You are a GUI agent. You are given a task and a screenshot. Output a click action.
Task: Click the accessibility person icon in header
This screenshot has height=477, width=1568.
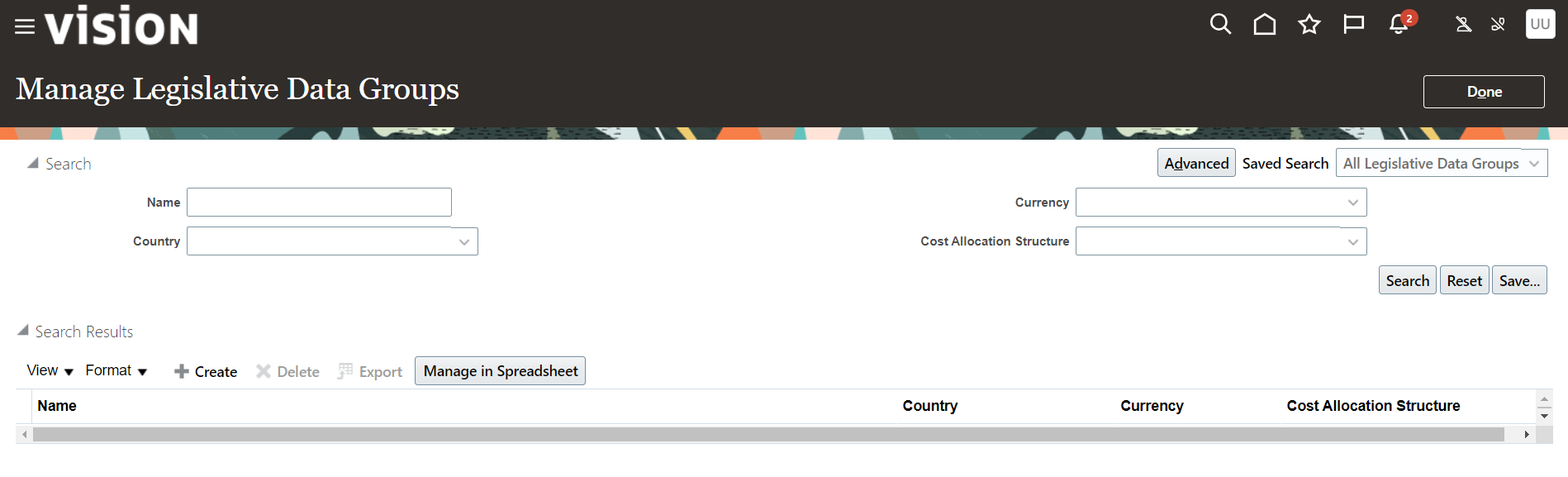pos(1463,25)
